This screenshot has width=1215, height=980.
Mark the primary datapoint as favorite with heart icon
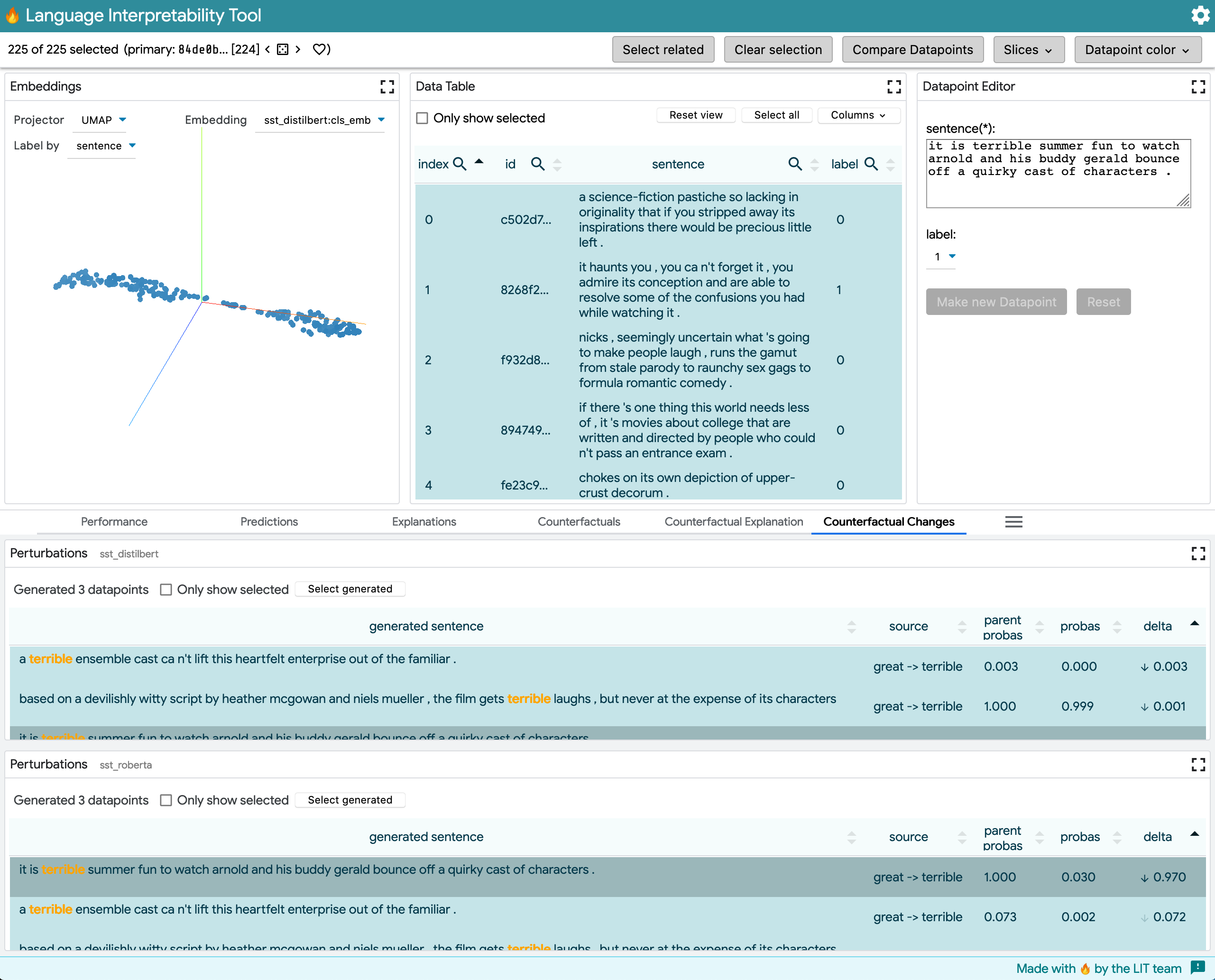point(320,49)
